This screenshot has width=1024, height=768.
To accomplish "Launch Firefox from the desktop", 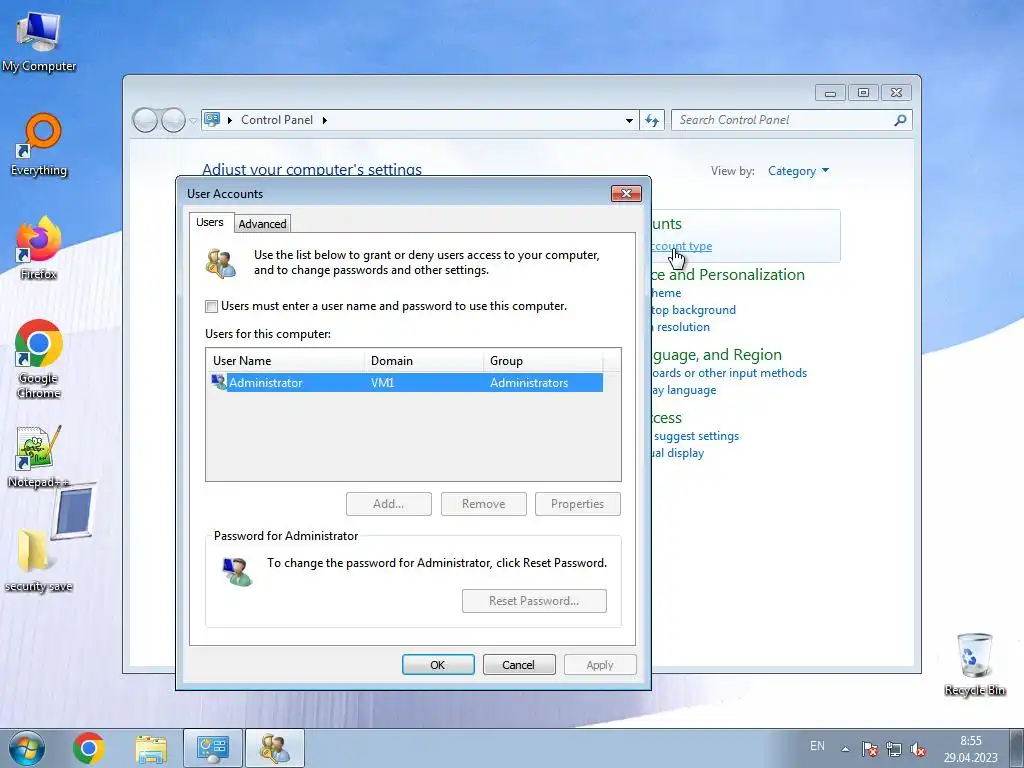I will [39, 248].
